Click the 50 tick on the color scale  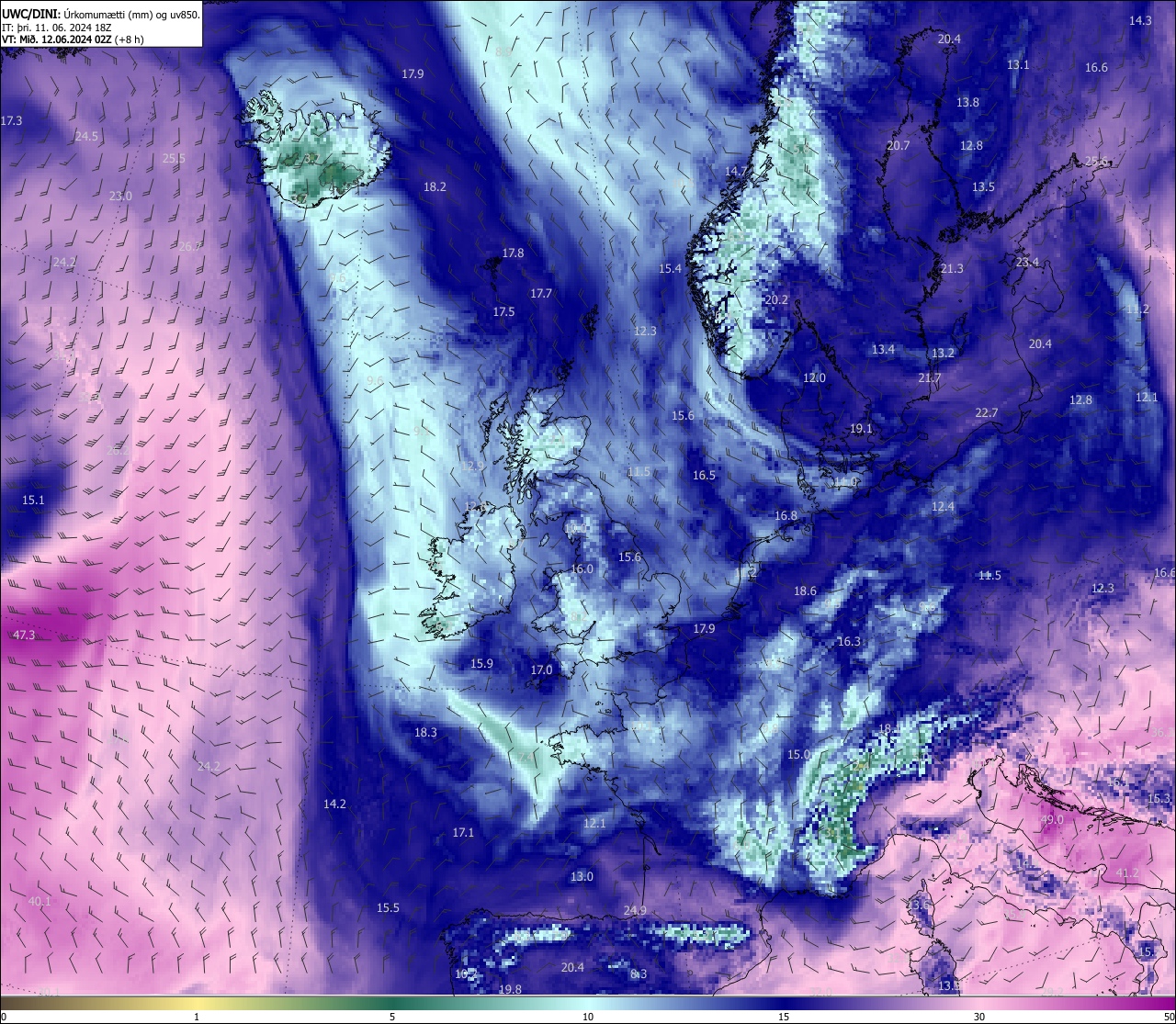(1168, 1016)
